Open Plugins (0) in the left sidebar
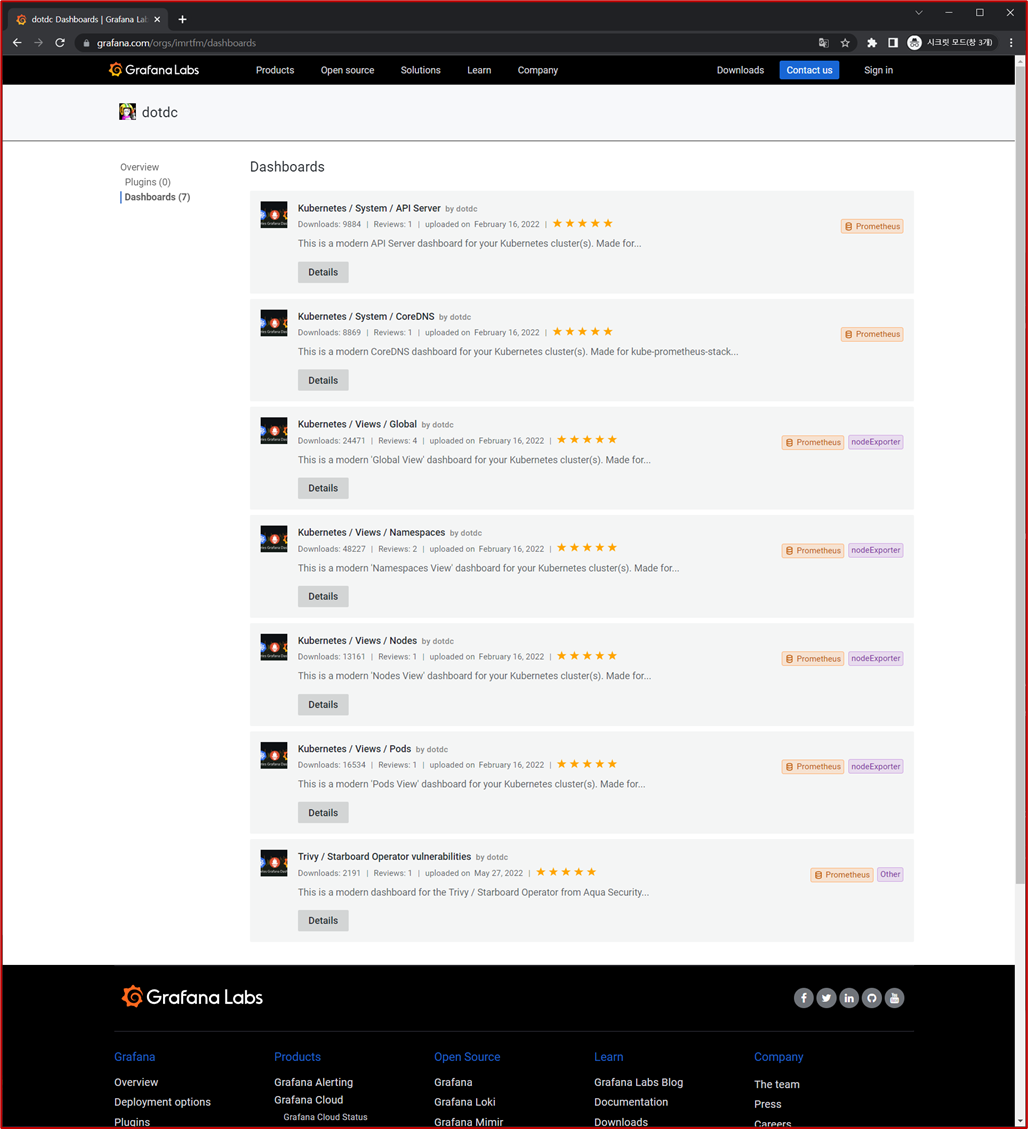Image resolution: width=1028 pixels, height=1129 pixels. [147, 182]
